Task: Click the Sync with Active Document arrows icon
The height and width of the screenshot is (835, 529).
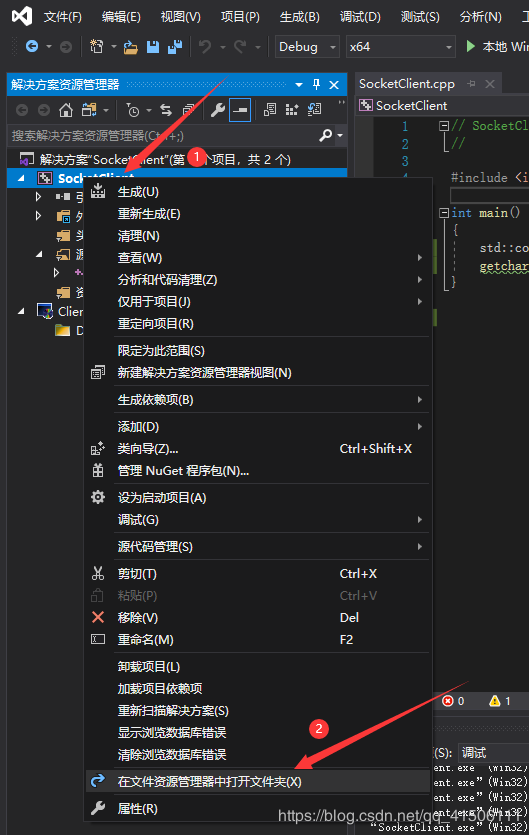Action: click(x=166, y=110)
